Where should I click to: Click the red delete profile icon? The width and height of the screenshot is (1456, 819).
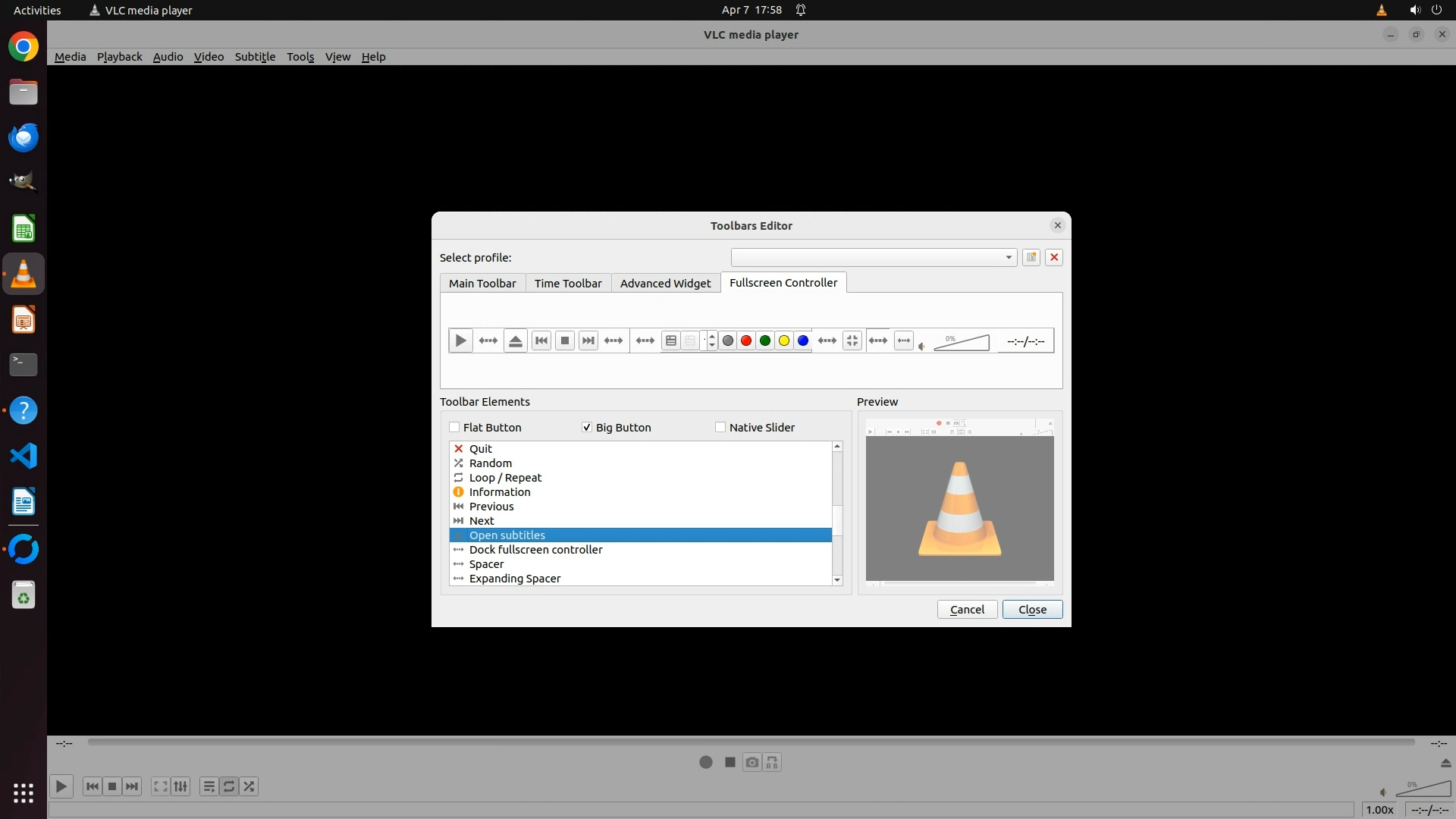(x=1054, y=257)
